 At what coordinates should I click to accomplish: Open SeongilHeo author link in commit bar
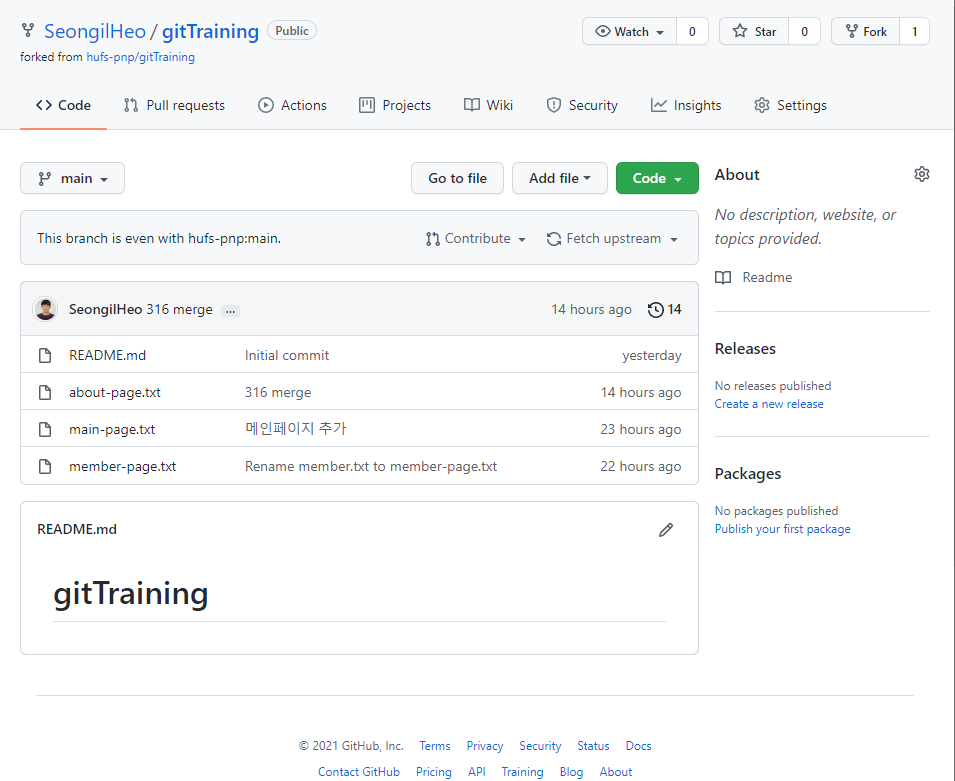pos(105,309)
